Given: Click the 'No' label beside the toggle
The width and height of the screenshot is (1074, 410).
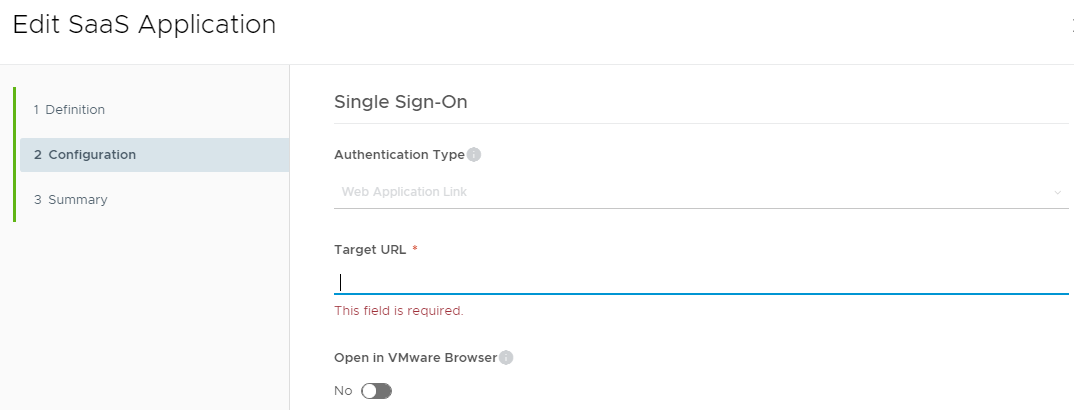Looking at the screenshot, I should point(343,391).
